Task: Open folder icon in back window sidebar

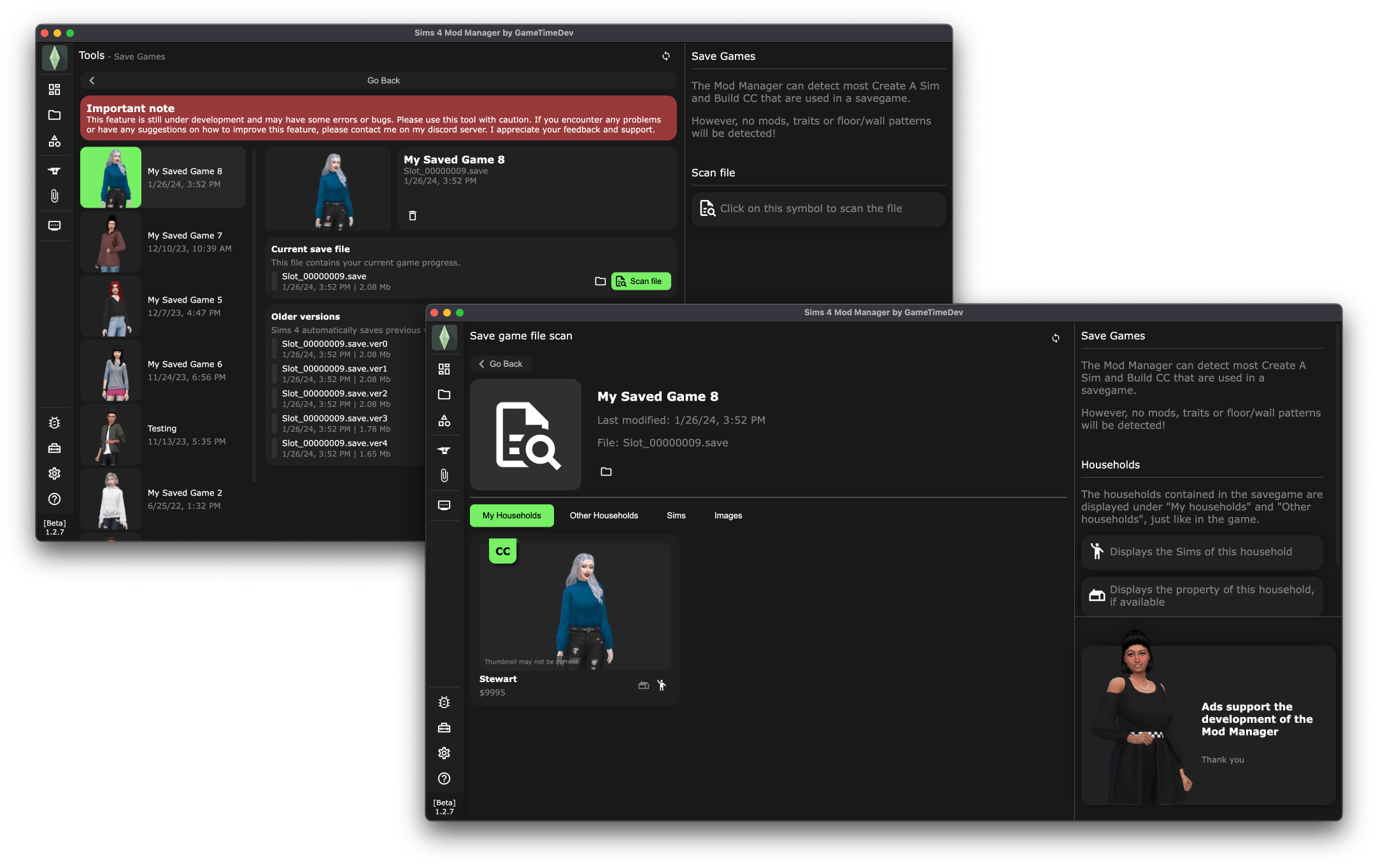Action: point(55,115)
